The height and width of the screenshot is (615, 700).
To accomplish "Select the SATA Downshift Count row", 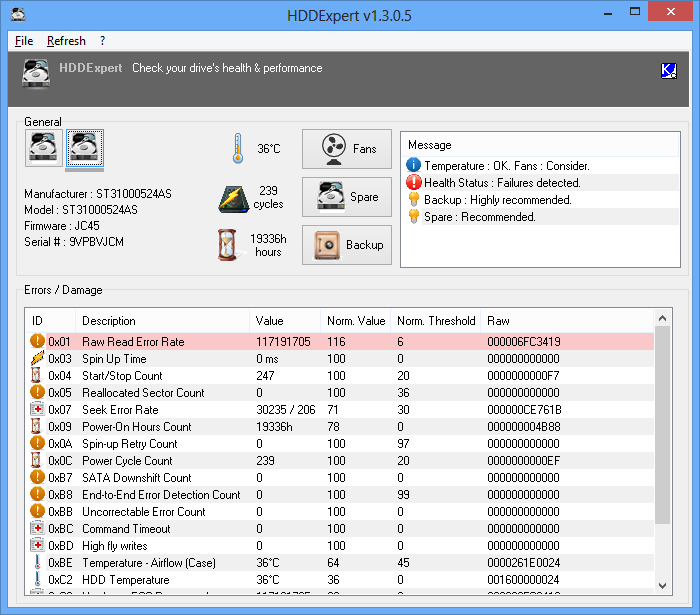I will click(340, 477).
